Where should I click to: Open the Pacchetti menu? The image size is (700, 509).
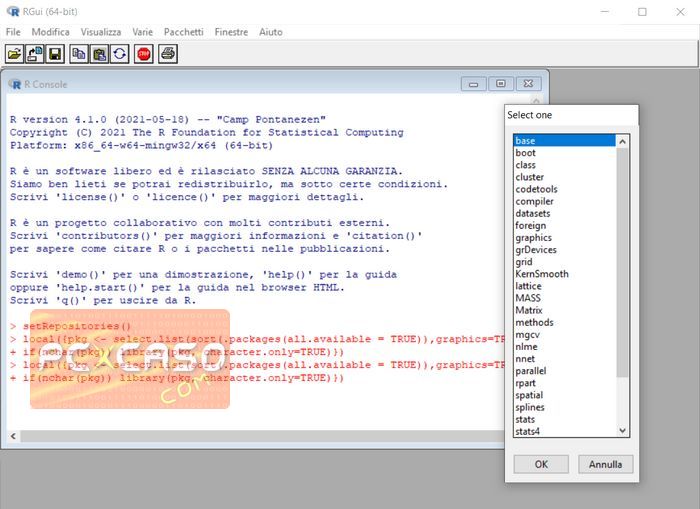183,32
